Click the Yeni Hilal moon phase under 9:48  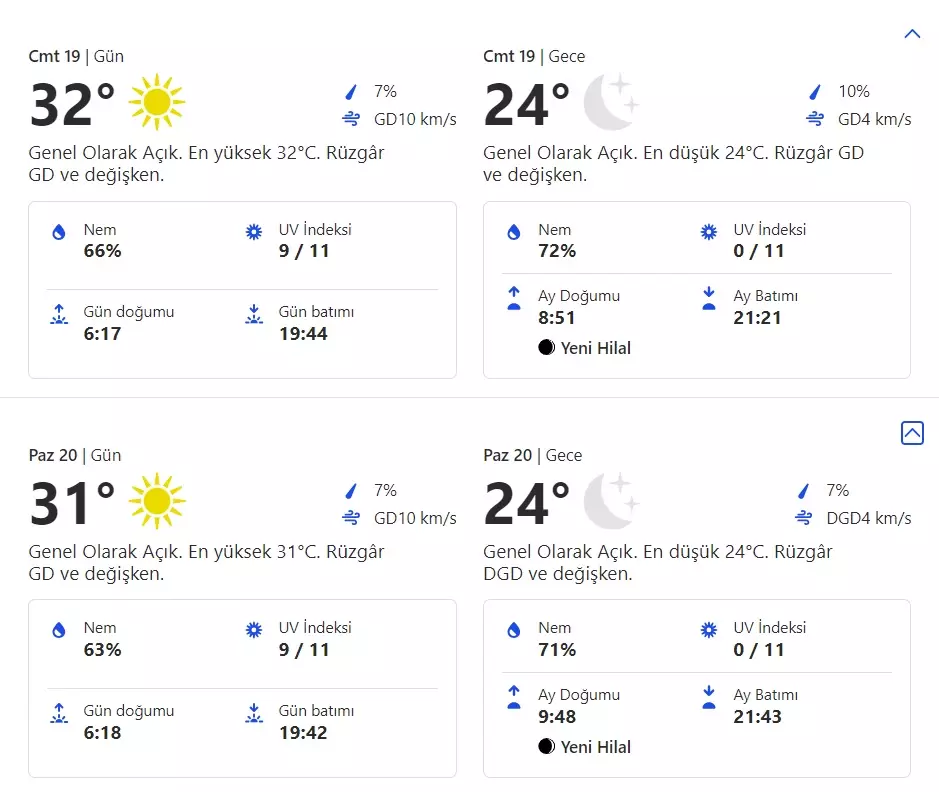coord(586,747)
